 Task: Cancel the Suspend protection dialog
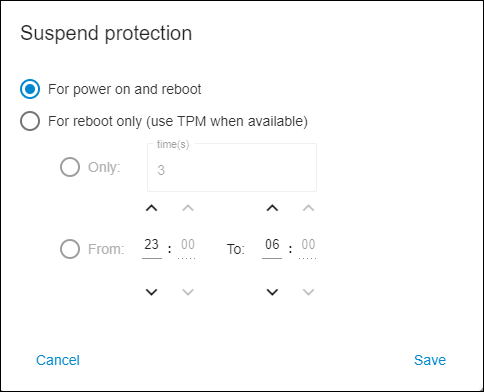pyautogui.click(x=58, y=360)
